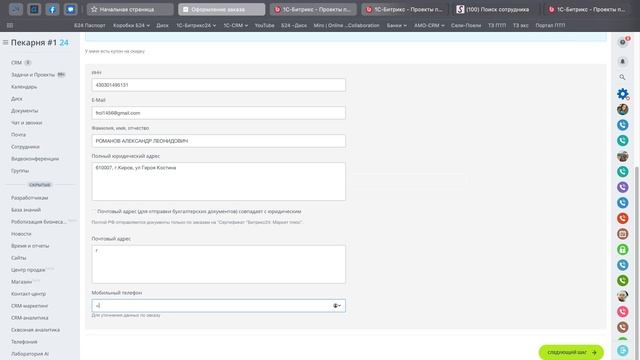Expand the 1С-CRM bookmarks folder

236,25
